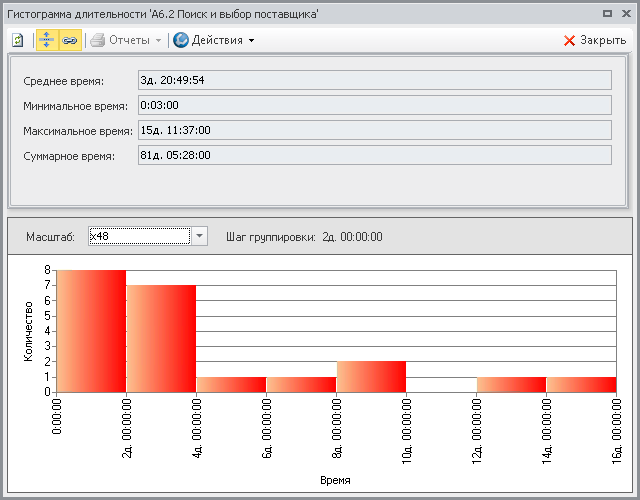The width and height of the screenshot is (640, 500).
Task: Expand the Масштаб dropdown arrow
Action: (x=199, y=236)
